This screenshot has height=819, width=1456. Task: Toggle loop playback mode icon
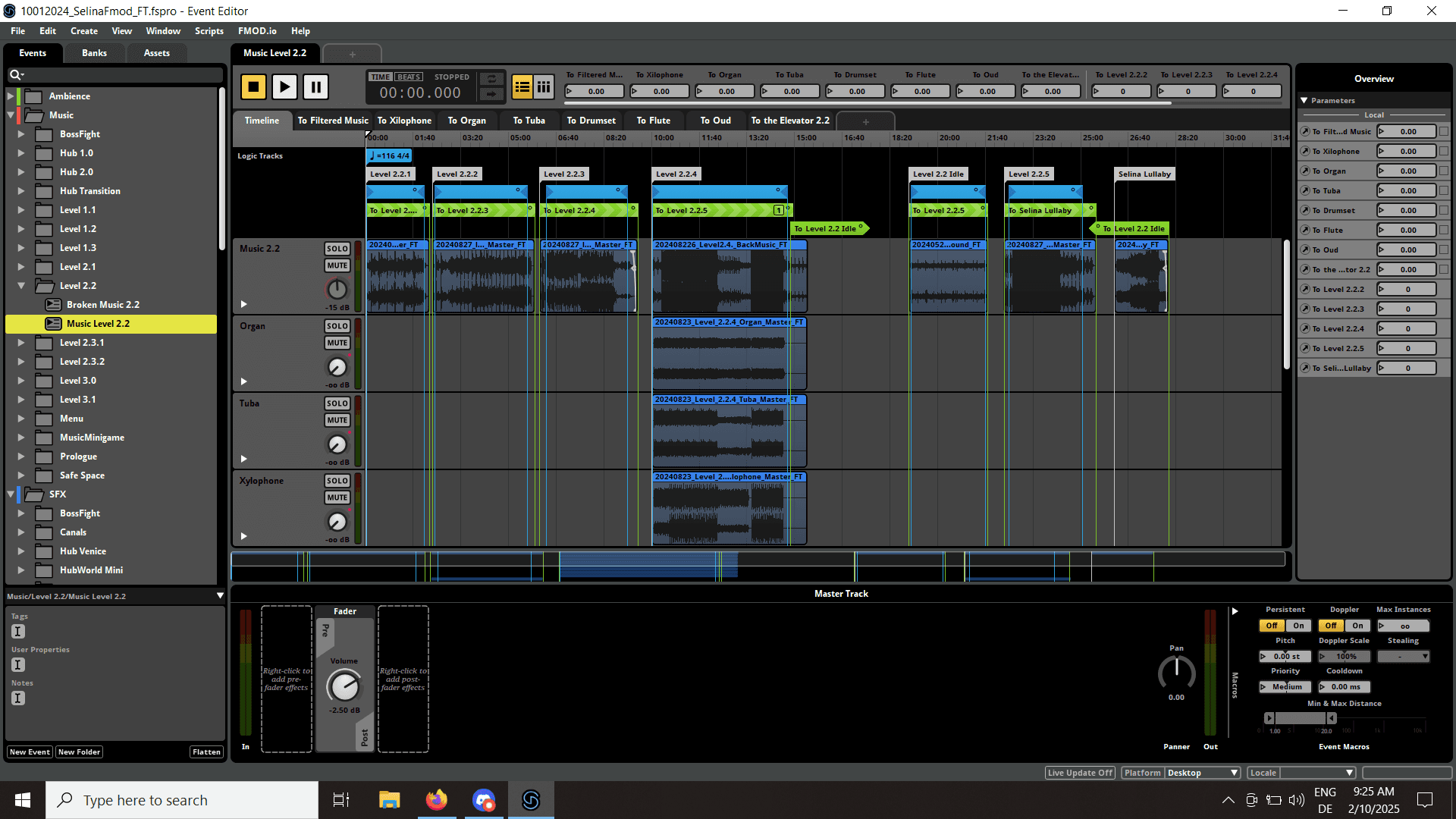[491, 79]
